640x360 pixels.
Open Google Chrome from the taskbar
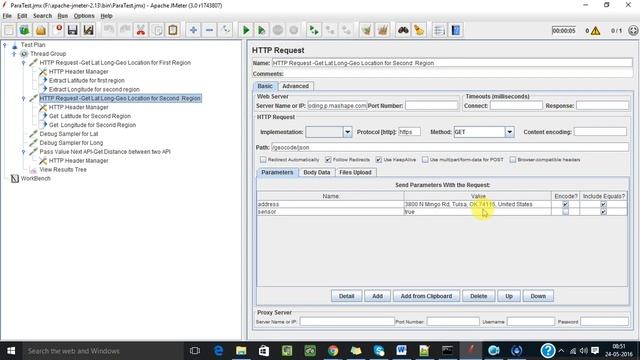coord(333,351)
